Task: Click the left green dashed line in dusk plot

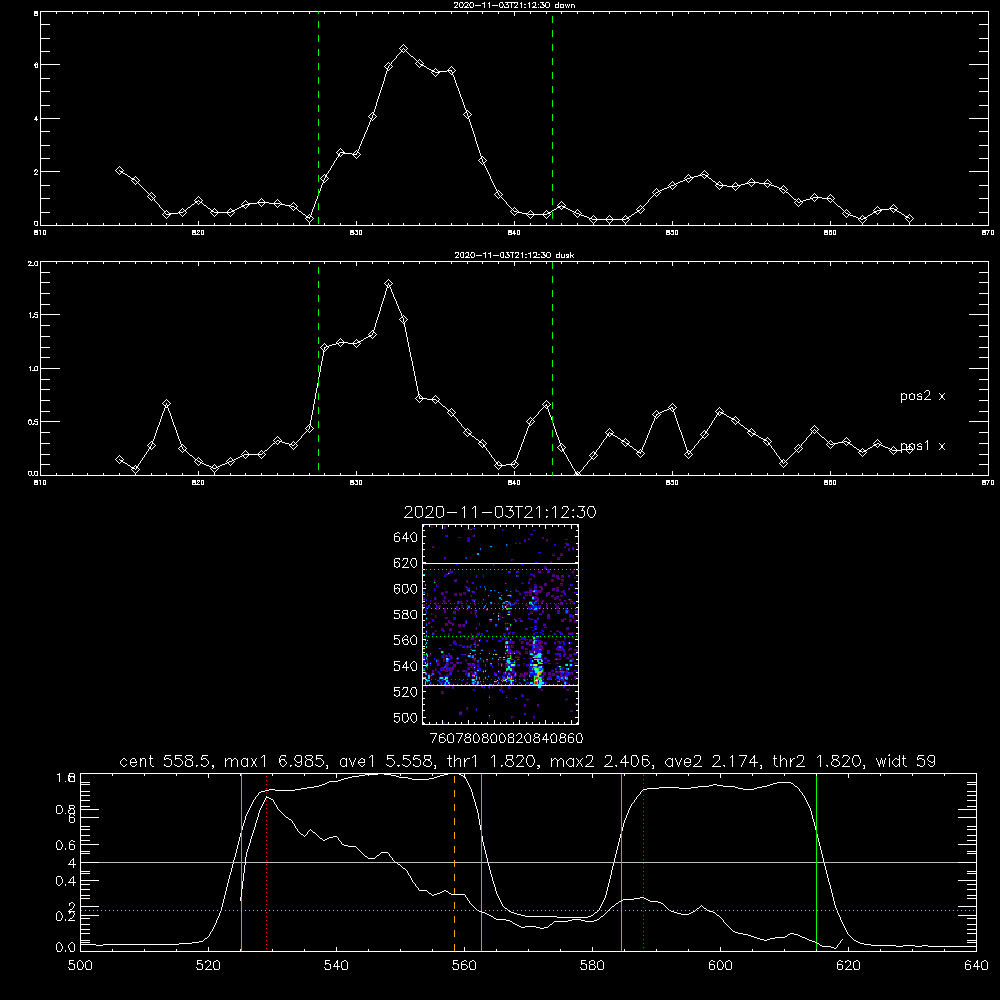Action: tap(318, 369)
